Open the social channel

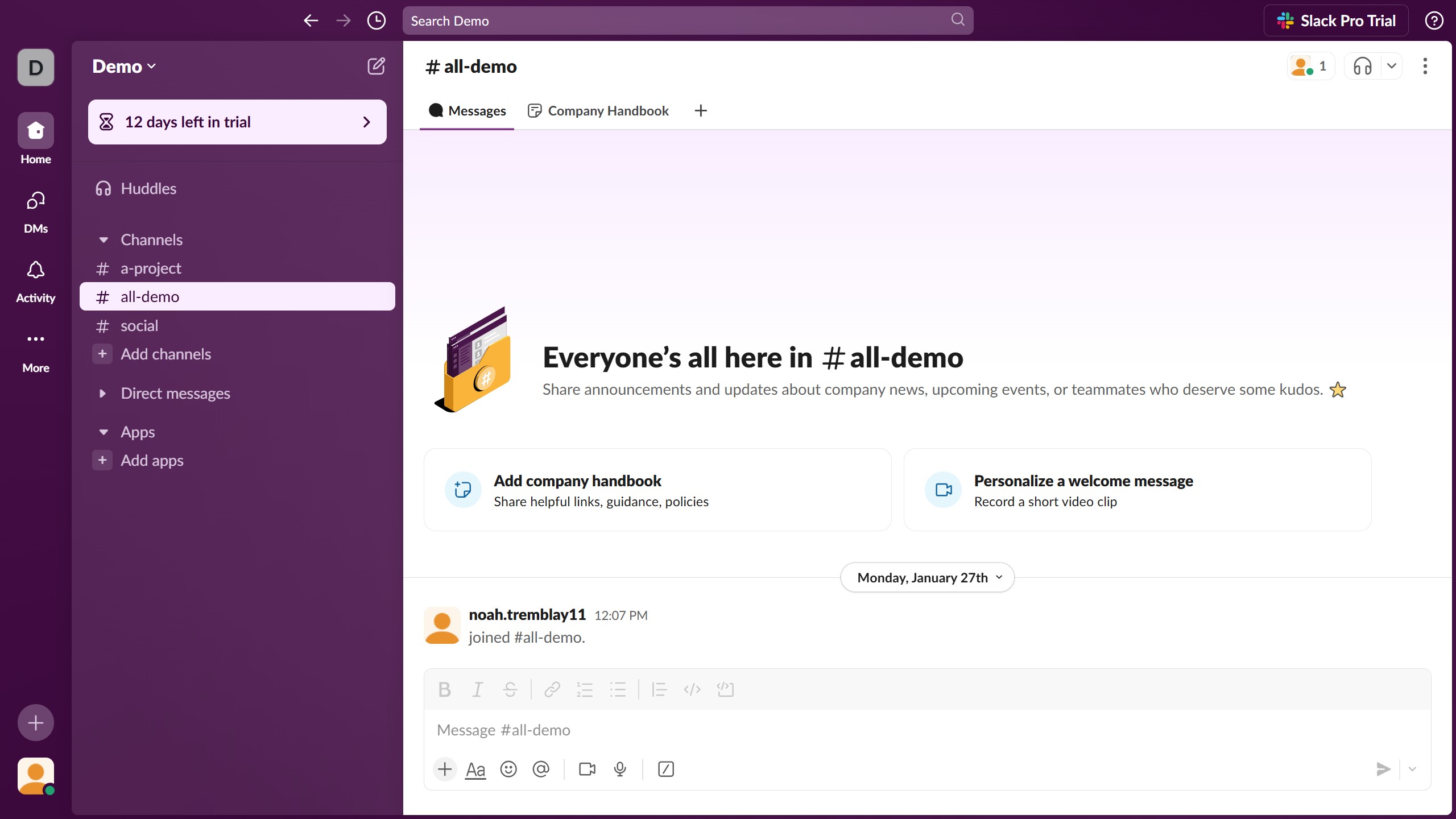[x=139, y=326]
